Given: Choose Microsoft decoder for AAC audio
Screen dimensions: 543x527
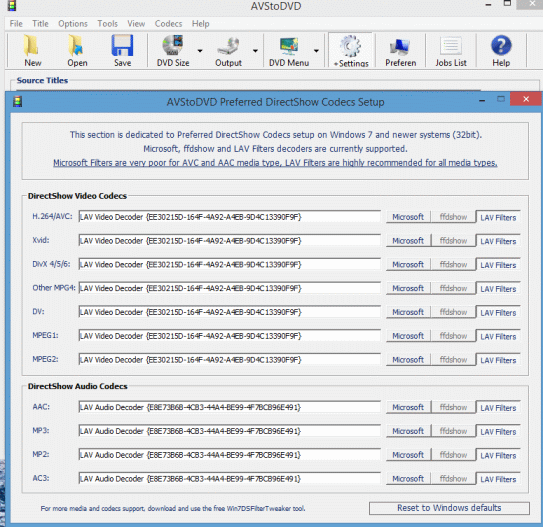Looking at the screenshot, I should coord(408,407).
